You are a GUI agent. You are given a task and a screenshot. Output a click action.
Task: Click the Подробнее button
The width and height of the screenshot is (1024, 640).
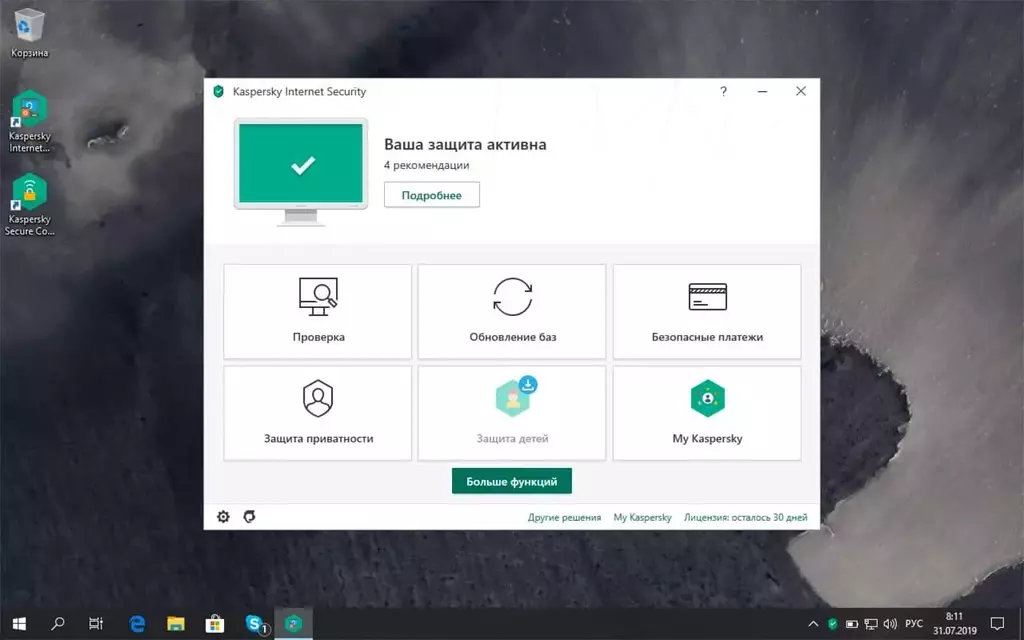[x=432, y=195]
